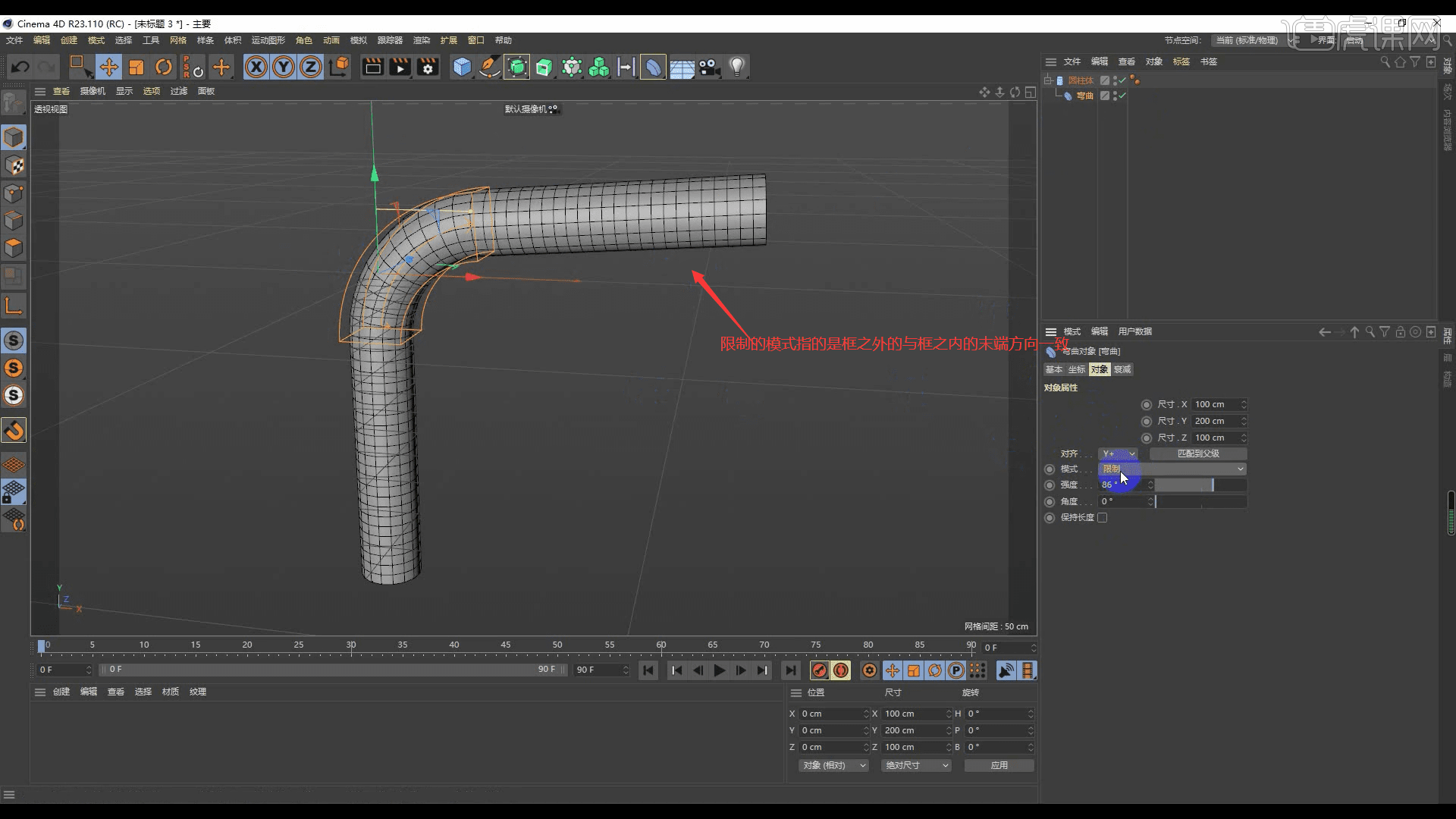The width and height of the screenshot is (1456, 819).
Task: Open the 文件 menu
Action: [14, 40]
